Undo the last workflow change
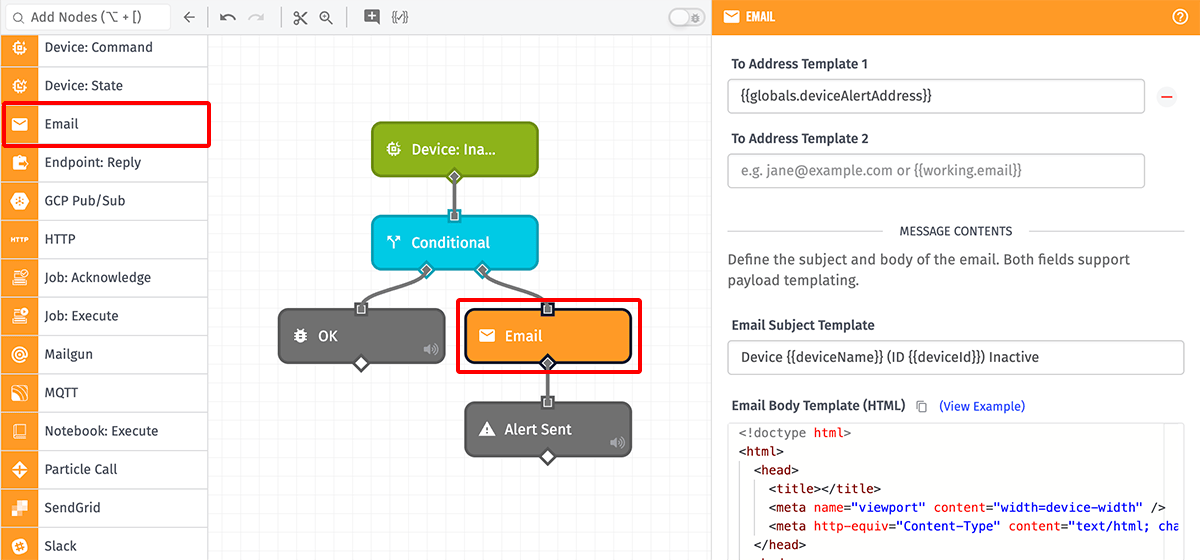The width and height of the screenshot is (1200, 560). pyautogui.click(x=228, y=17)
